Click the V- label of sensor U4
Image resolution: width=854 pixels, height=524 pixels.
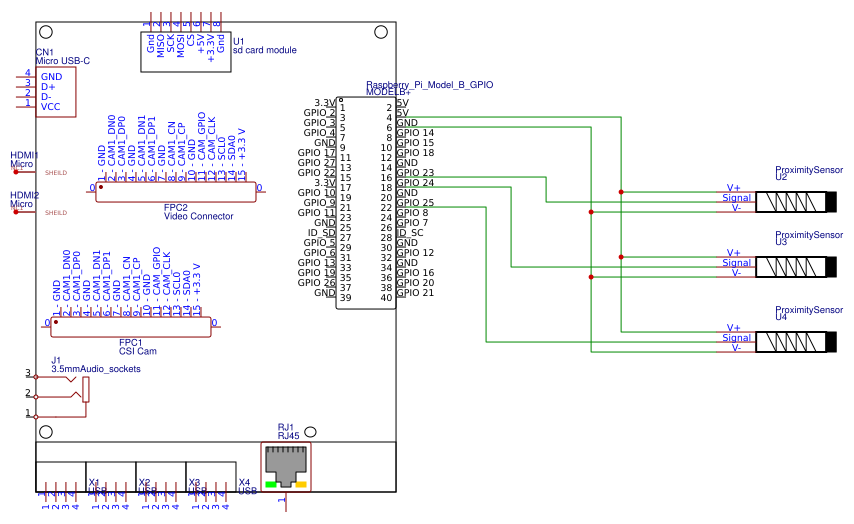pyautogui.click(x=736, y=348)
